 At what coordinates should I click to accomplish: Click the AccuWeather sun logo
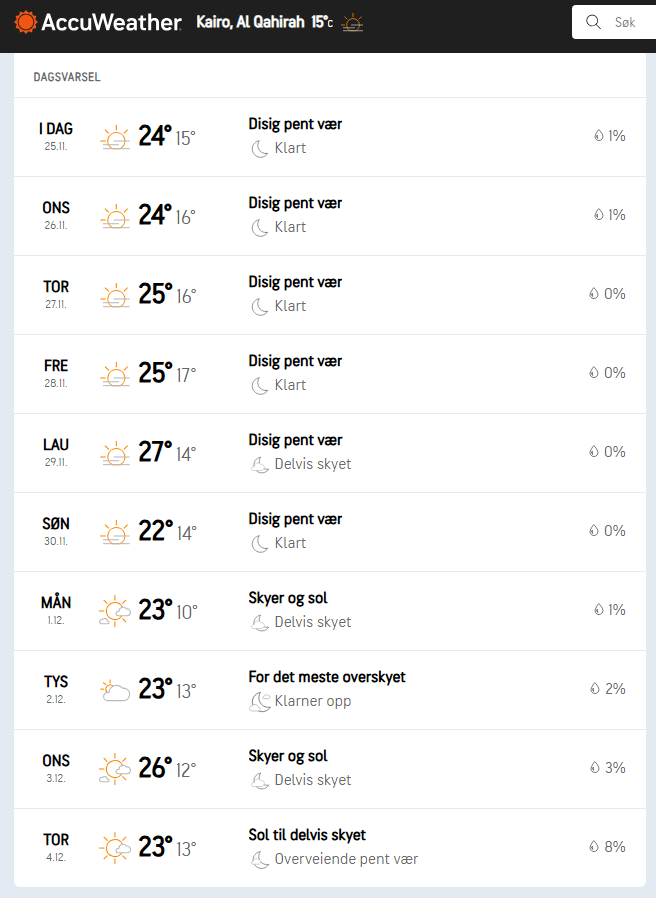pos(26,22)
